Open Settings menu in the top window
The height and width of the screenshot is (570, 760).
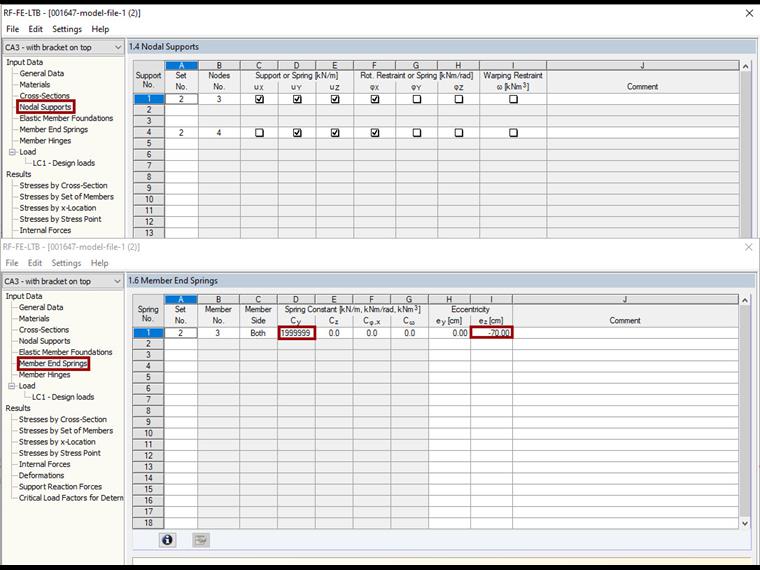[x=67, y=29]
